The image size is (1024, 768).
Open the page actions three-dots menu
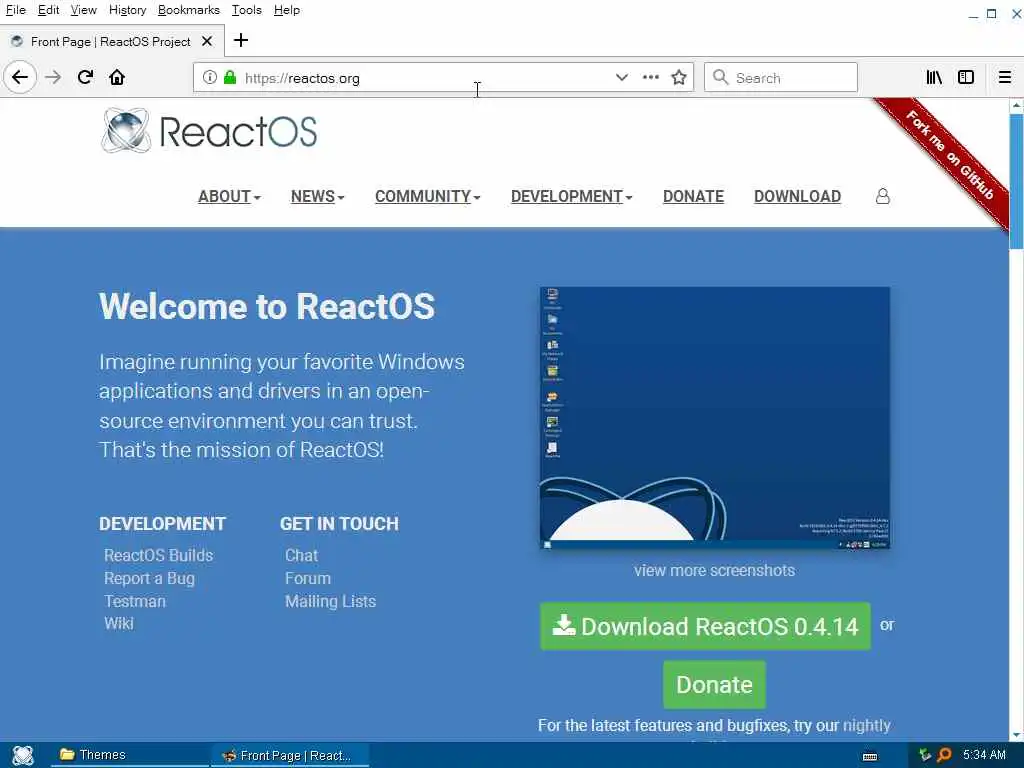pos(650,77)
